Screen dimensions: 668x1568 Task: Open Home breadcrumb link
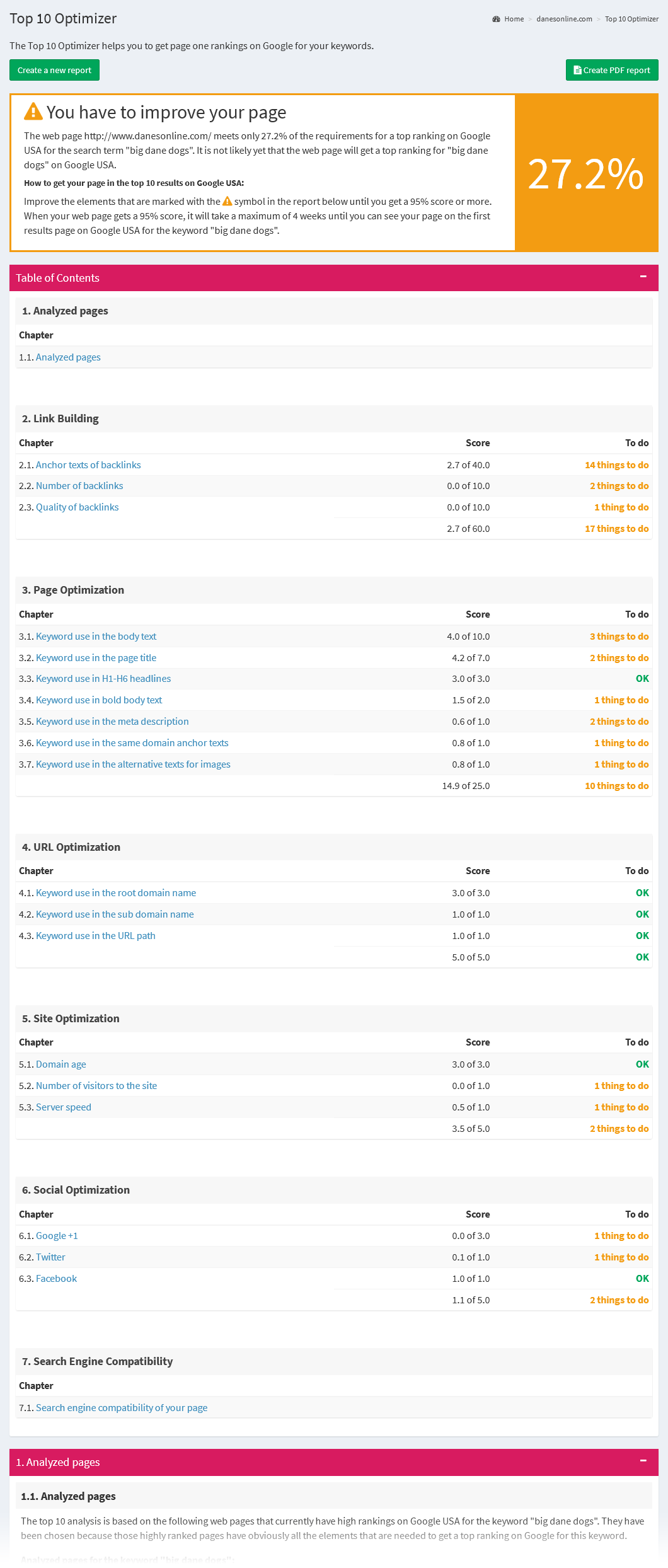(x=514, y=19)
